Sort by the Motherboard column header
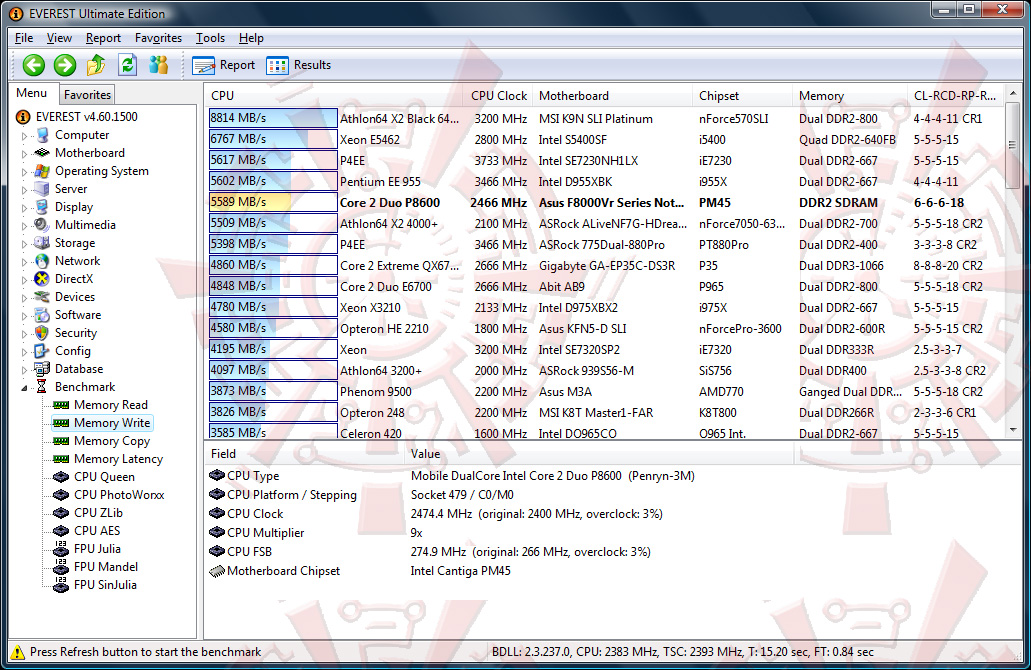This screenshot has height=670, width=1031. 612,96
